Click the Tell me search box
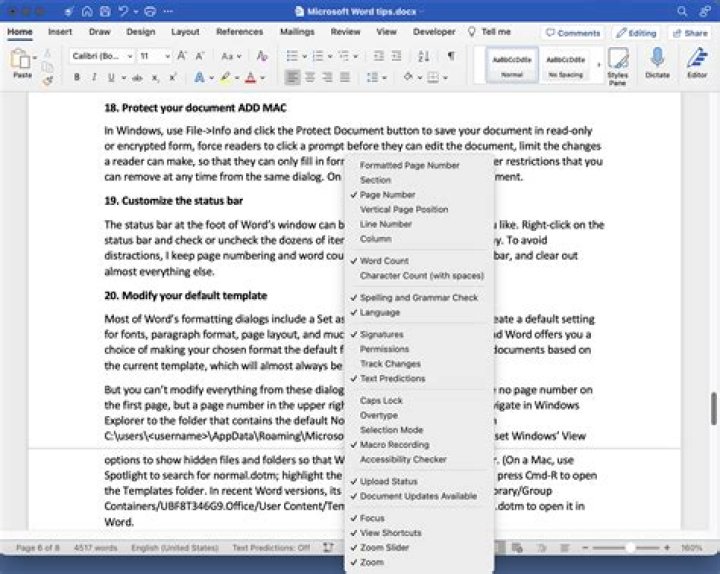The width and height of the screenshot is (720, 574). 489,32
